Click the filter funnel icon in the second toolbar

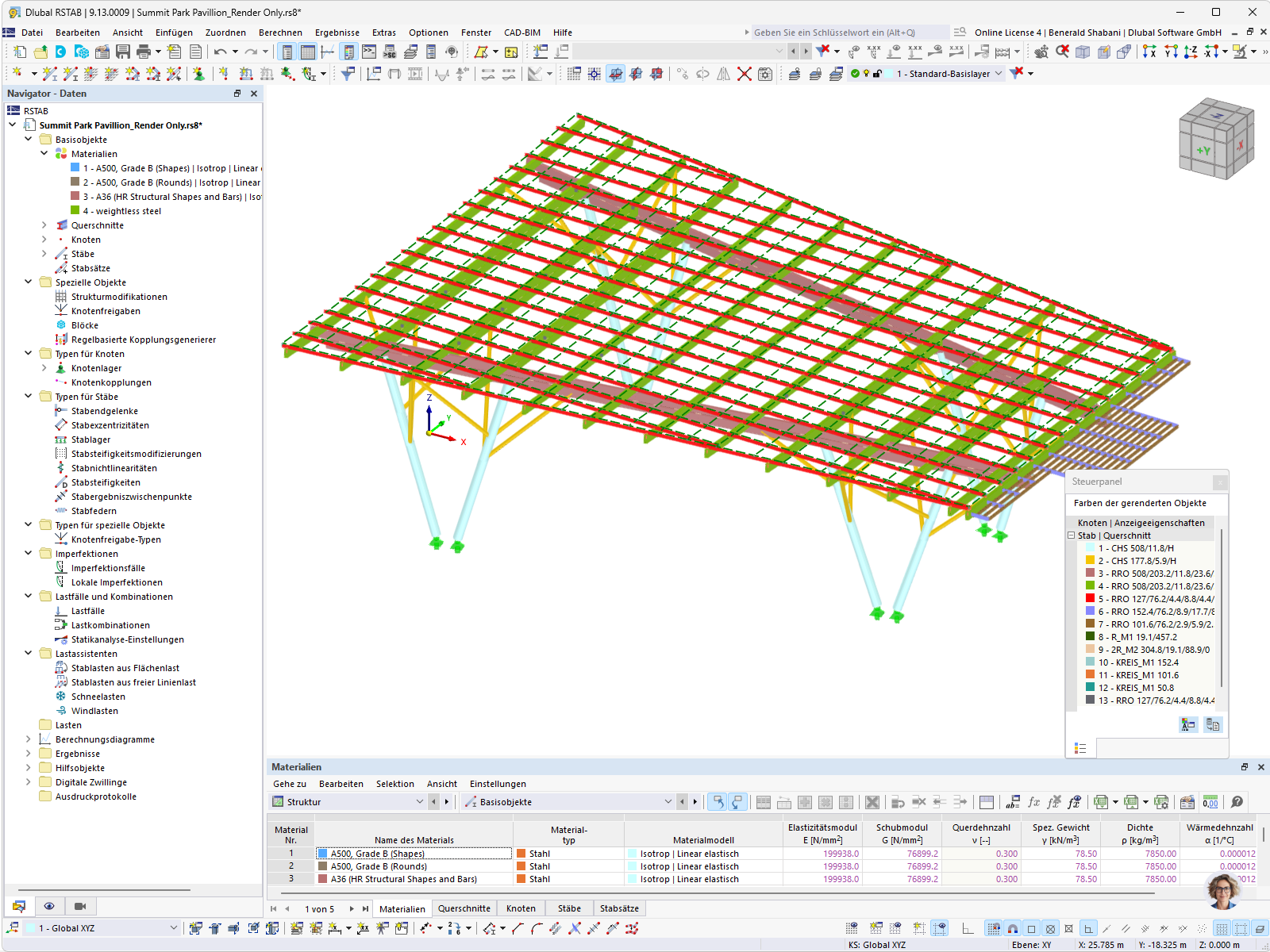[347, 74]
